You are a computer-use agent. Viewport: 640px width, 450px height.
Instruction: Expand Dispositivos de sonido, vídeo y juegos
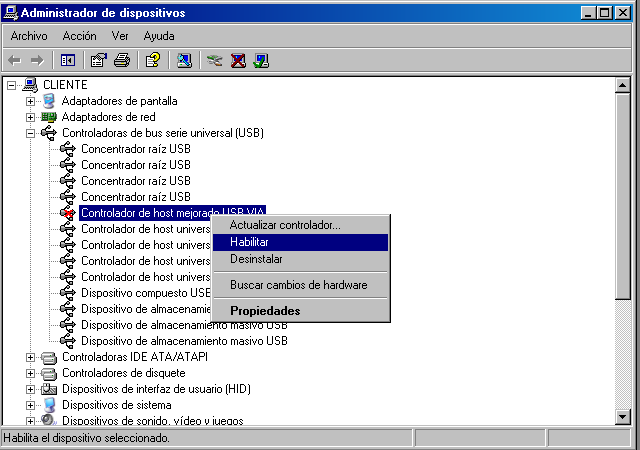pos(31,421)
